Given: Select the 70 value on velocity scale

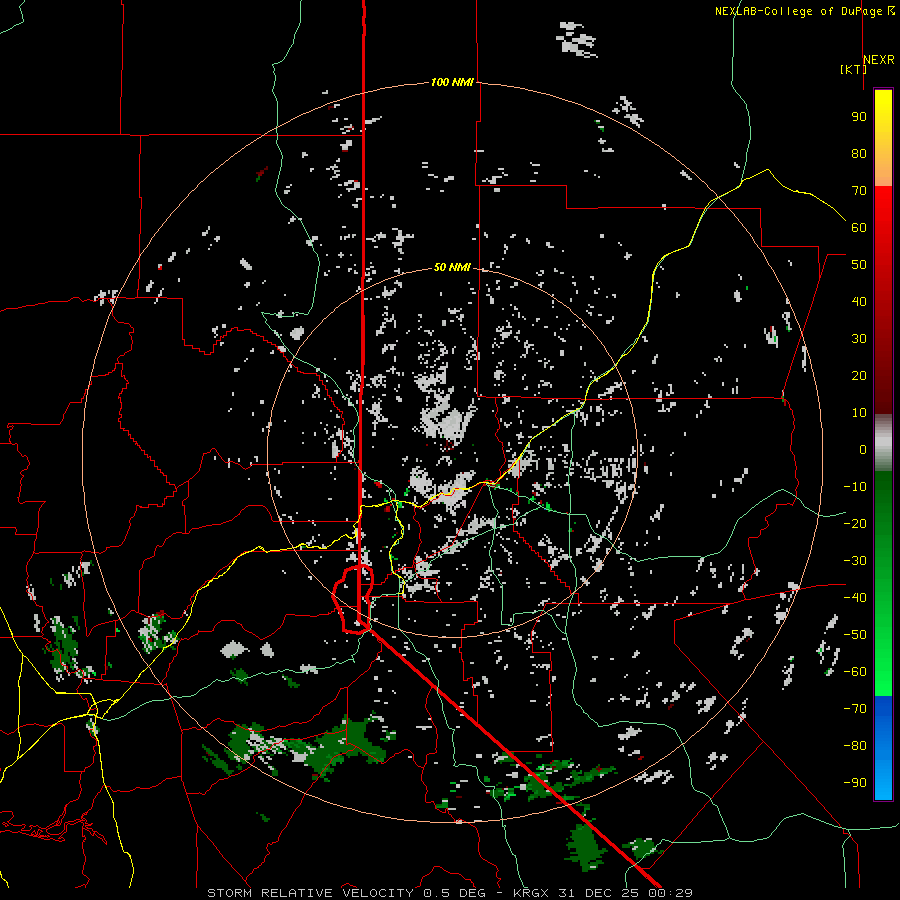Looking at the screenshot, I should coord(859,191).
